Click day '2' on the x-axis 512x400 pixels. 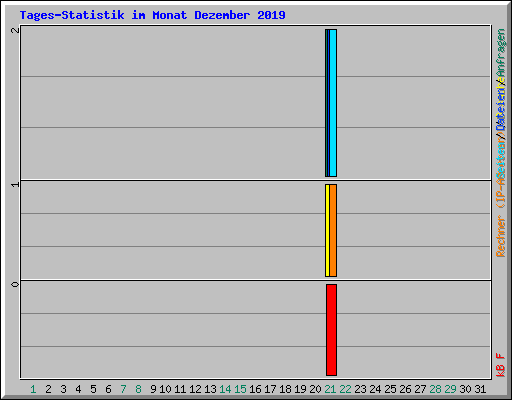49,389
